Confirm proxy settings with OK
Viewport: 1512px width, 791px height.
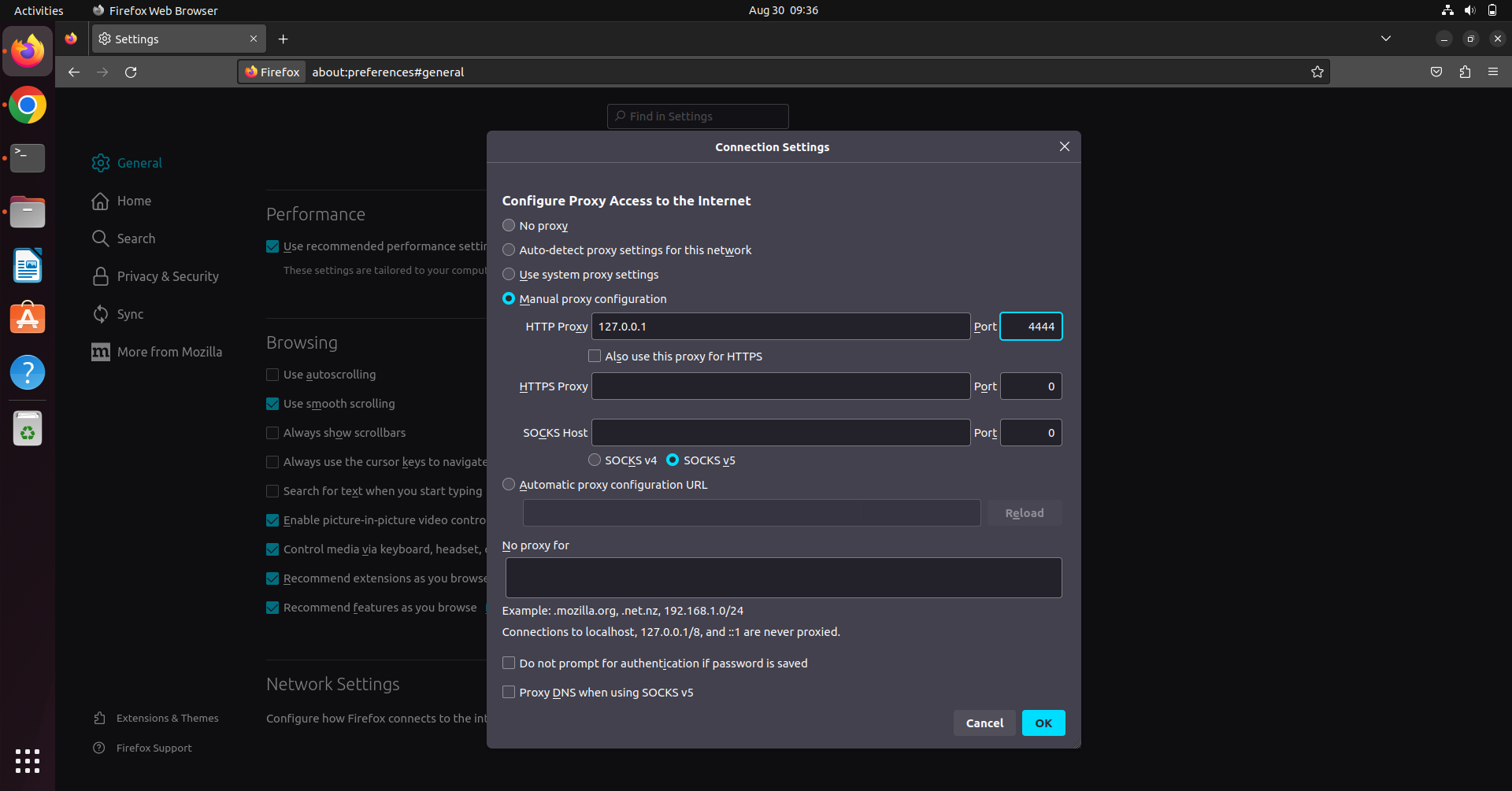(1043, 723)
